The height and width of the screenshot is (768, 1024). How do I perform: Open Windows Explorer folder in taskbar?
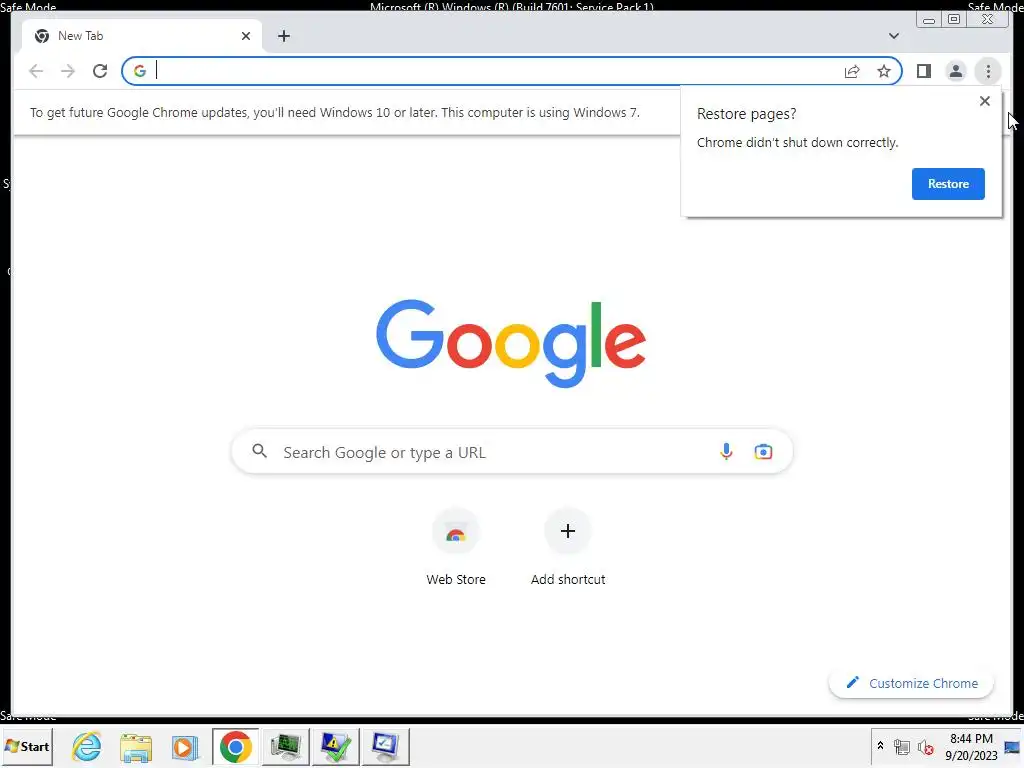(136, 747)
